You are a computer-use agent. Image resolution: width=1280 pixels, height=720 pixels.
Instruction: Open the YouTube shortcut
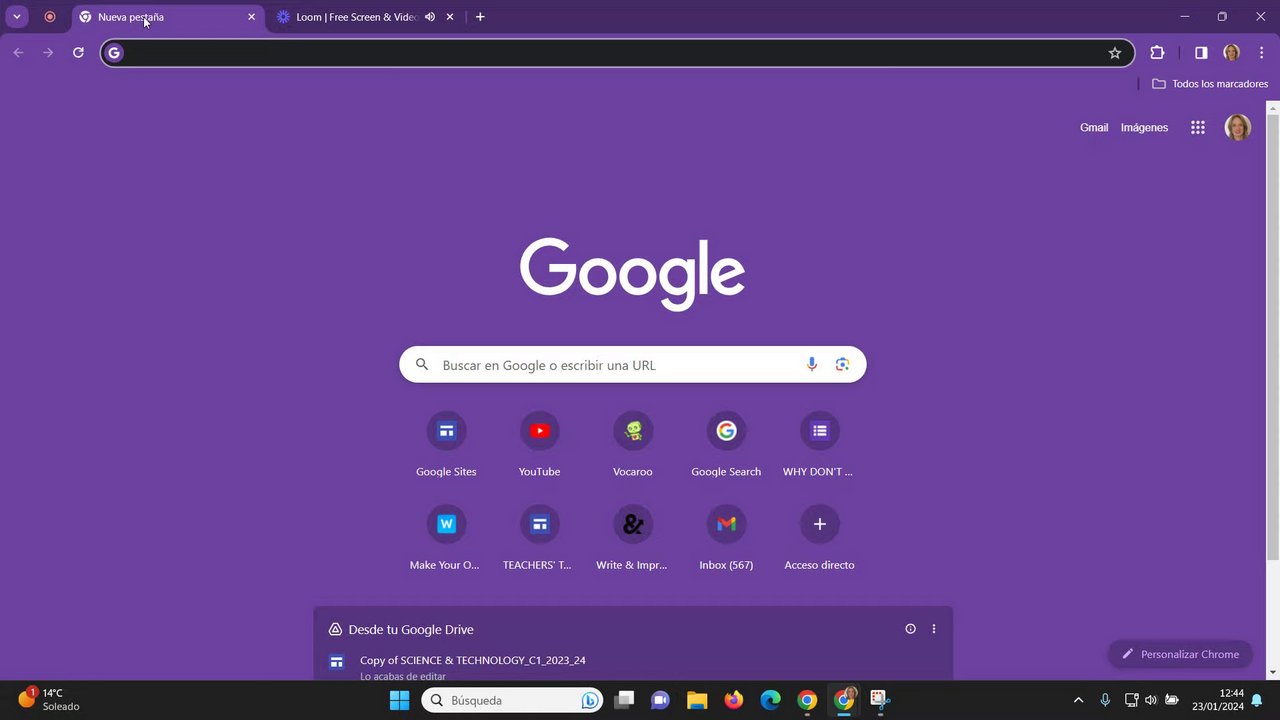point(539,445)
